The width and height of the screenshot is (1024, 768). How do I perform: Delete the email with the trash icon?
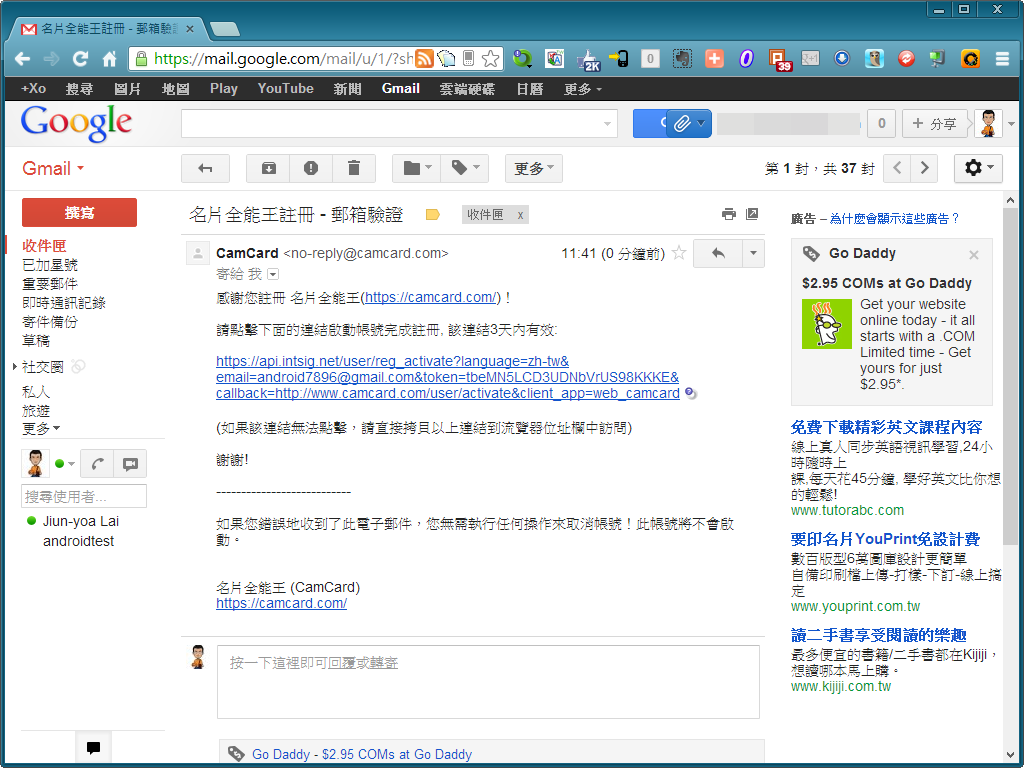pos(354,168)
